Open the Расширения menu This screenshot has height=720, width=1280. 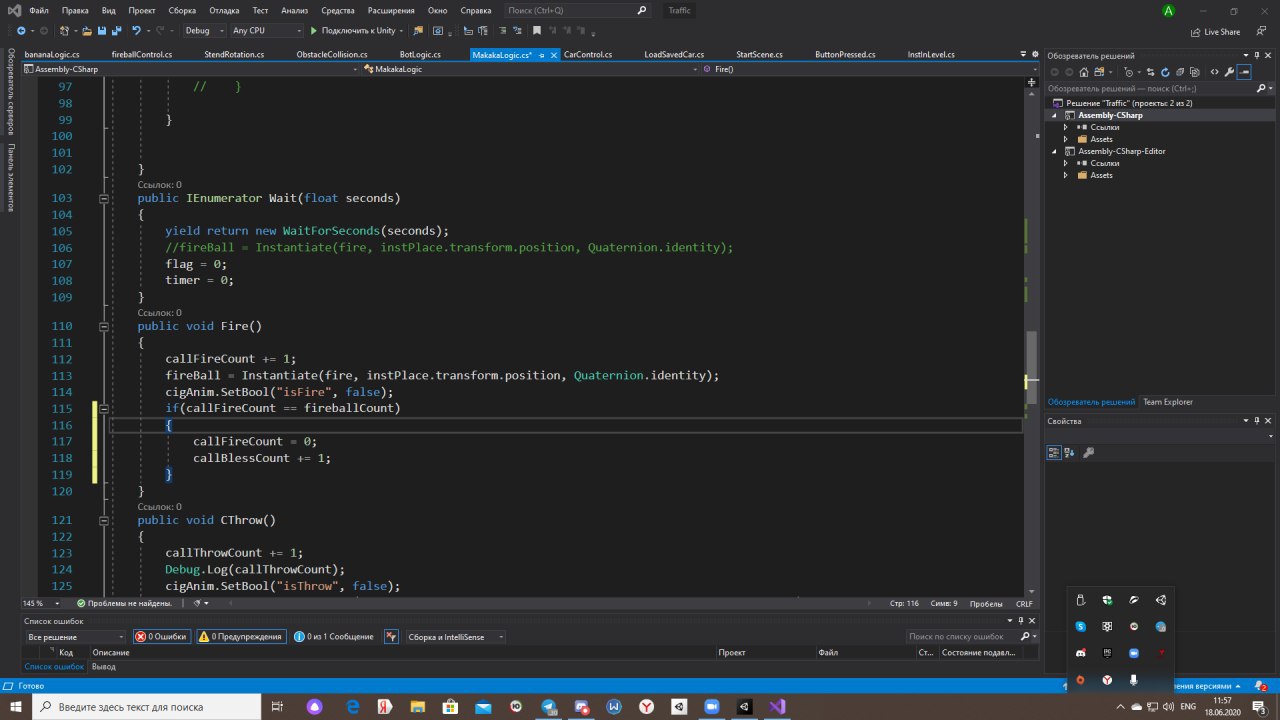click(391, 11)
